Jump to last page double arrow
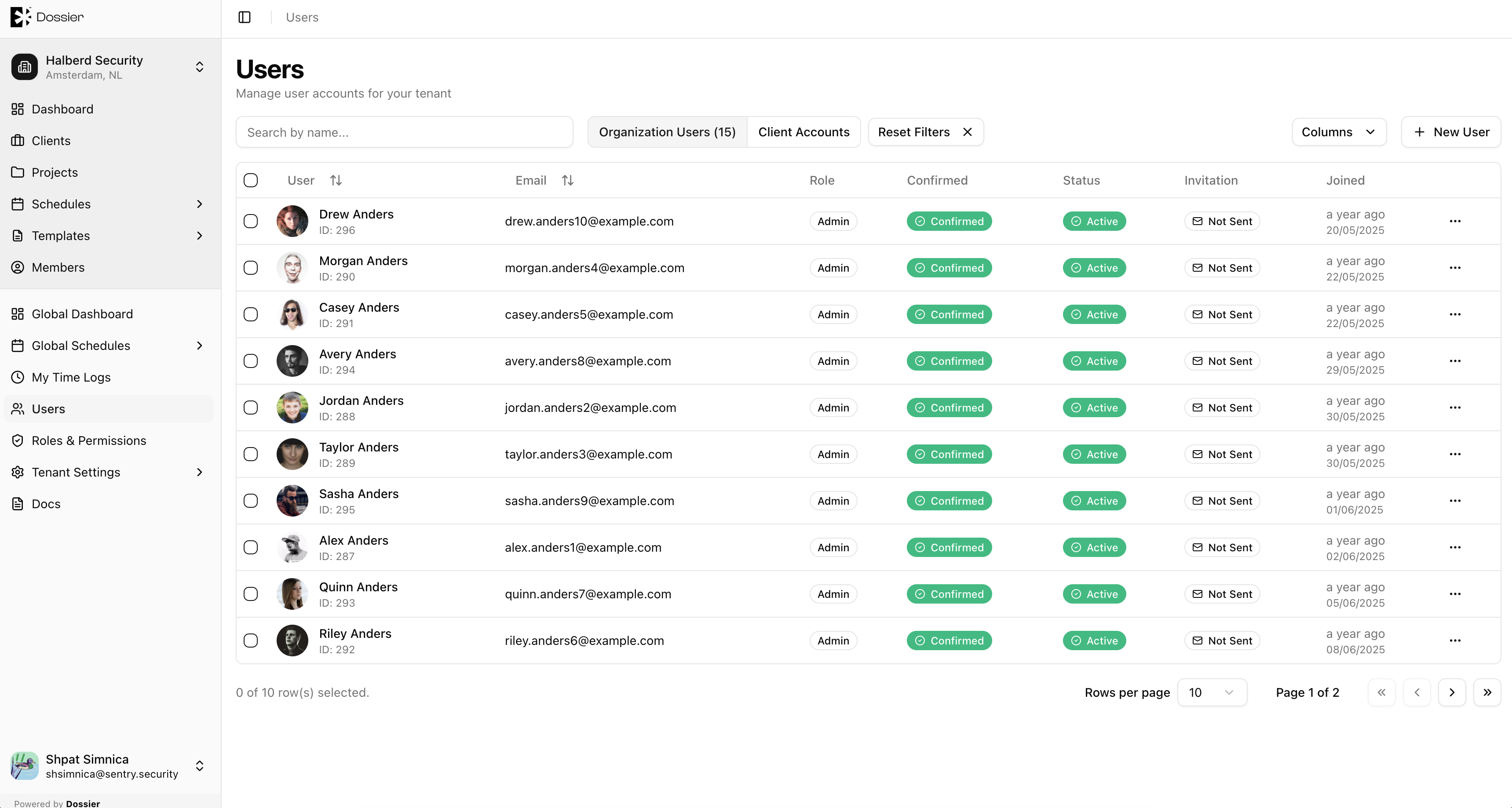Image resolution: width=1512 pixels, height=808 pixels. pos(1487,692)
